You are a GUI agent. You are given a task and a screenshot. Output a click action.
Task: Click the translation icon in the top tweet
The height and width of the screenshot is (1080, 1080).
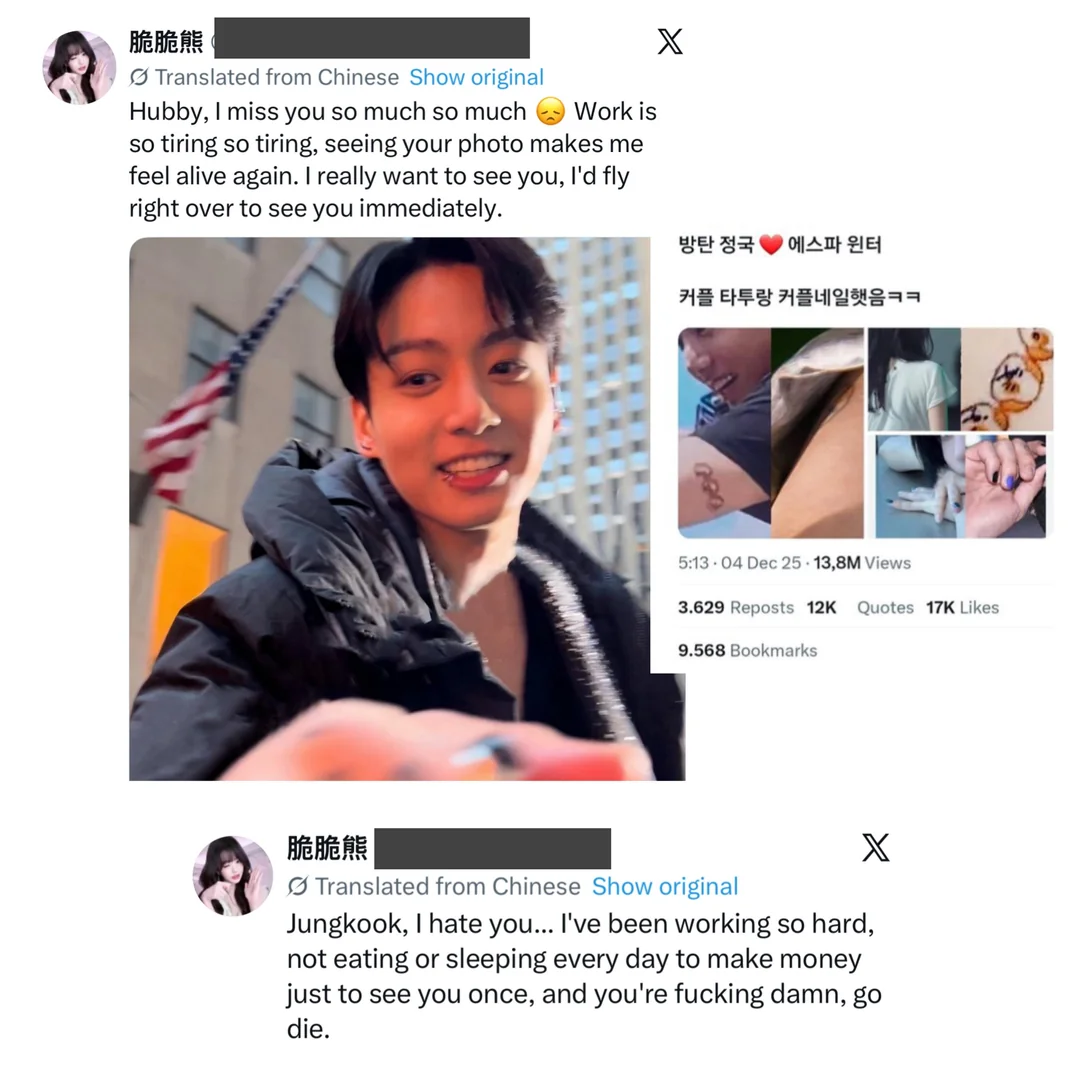138,77
